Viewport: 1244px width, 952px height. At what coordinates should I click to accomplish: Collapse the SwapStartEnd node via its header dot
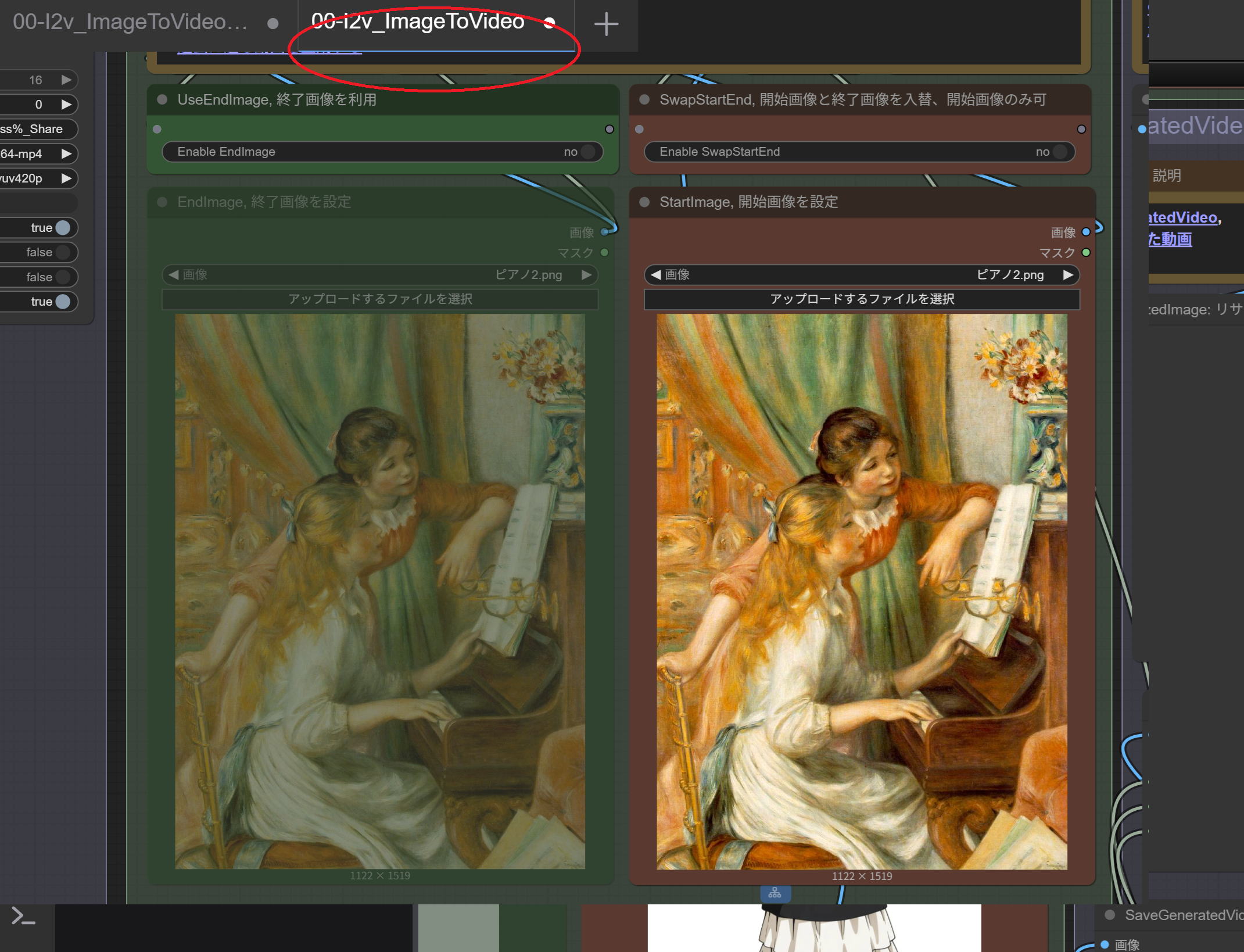click(644, 99)
